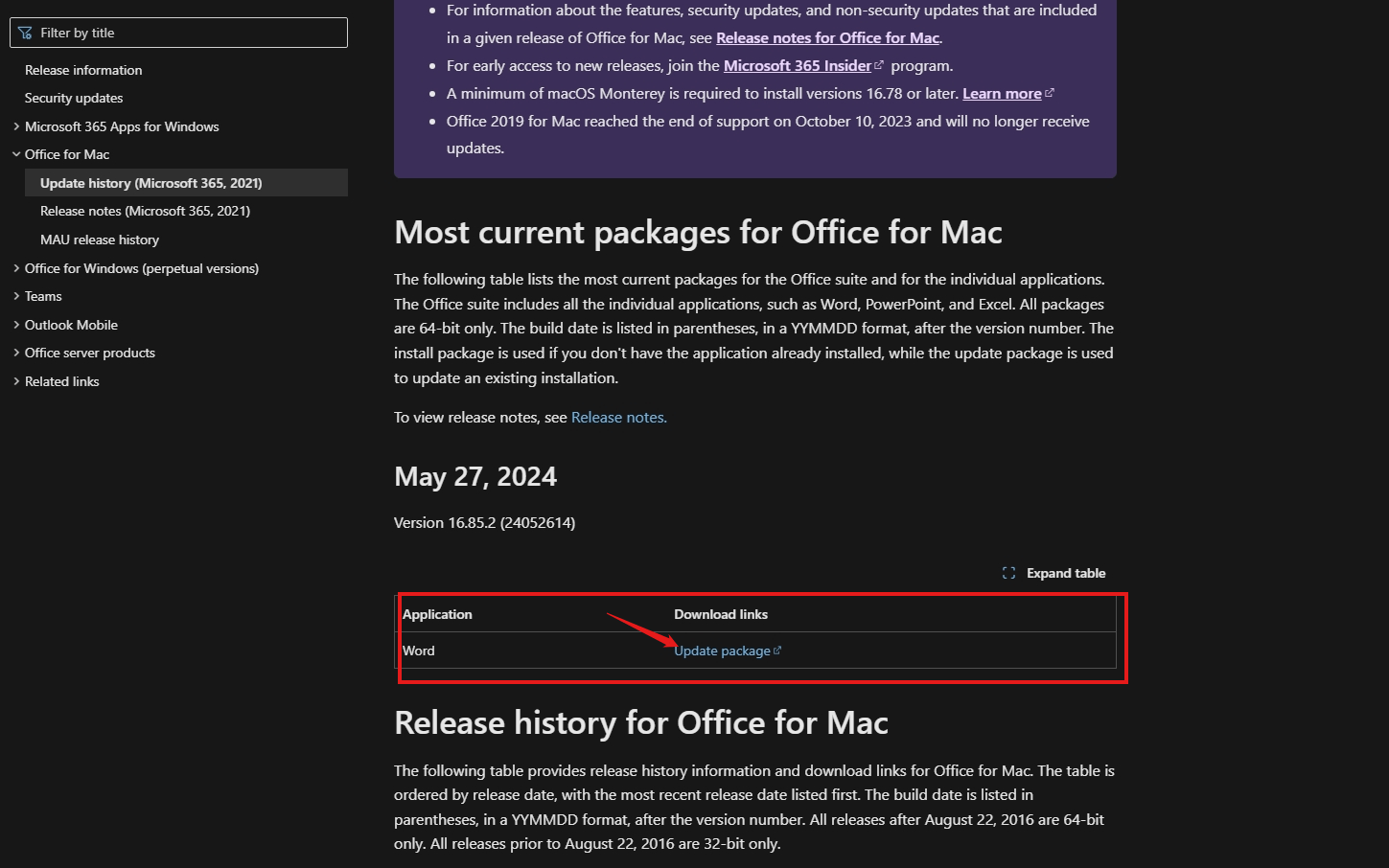Expand Office server products chevron
The height and width of the screenshot is (868, 1389).
pyautogui.click(x=16, y=353)
